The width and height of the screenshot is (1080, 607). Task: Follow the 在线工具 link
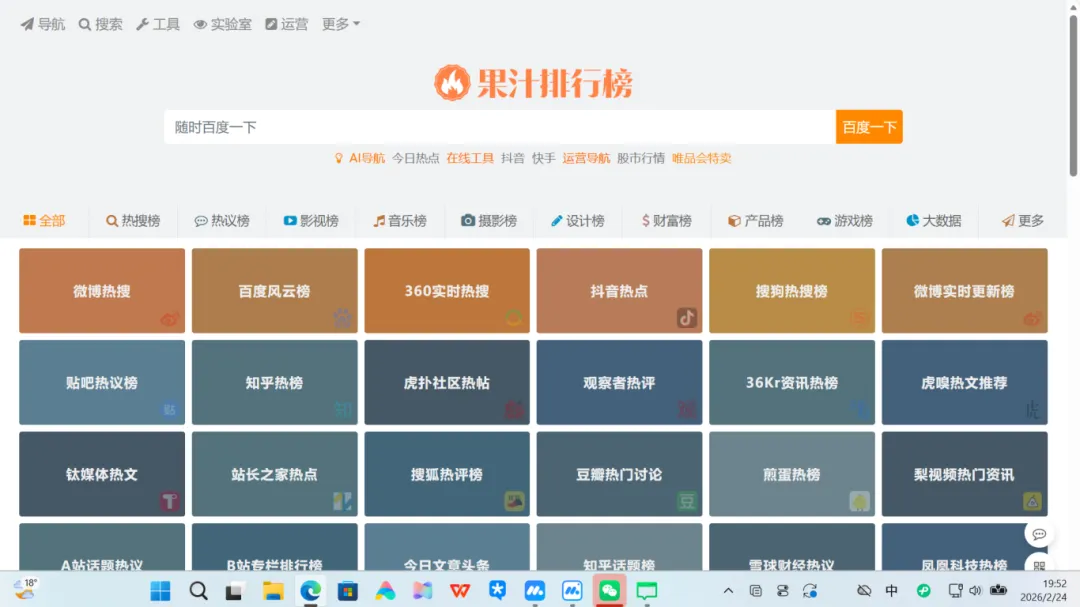(470, 158)
